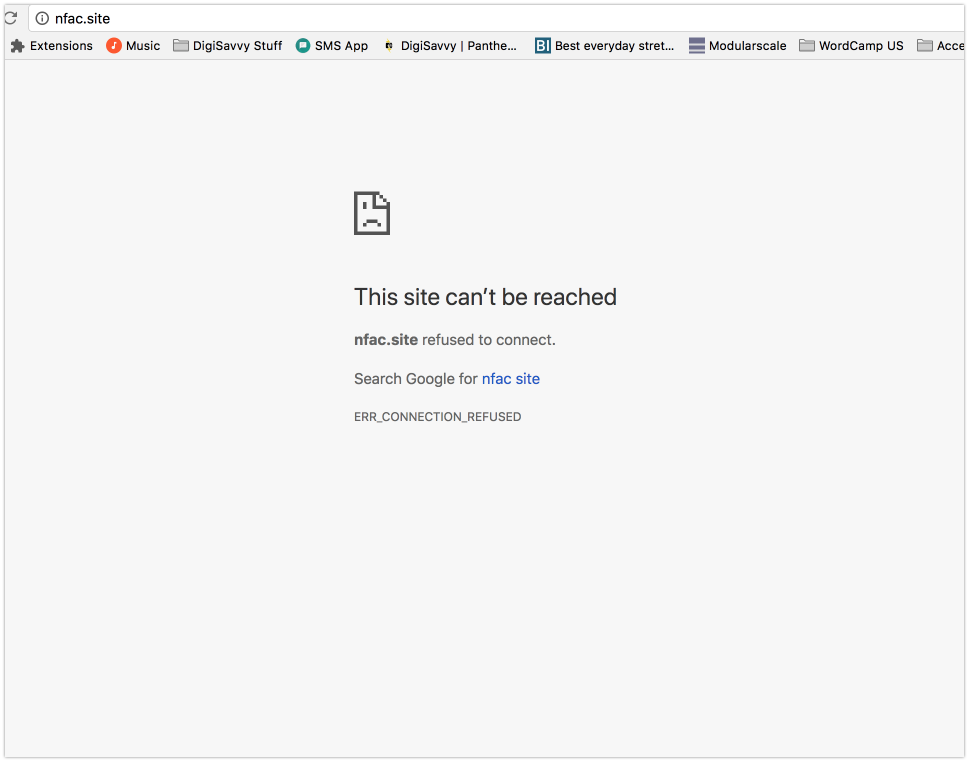
Task: Open the Acce... bookmarks folder
Action: click(x=940, y=45)
